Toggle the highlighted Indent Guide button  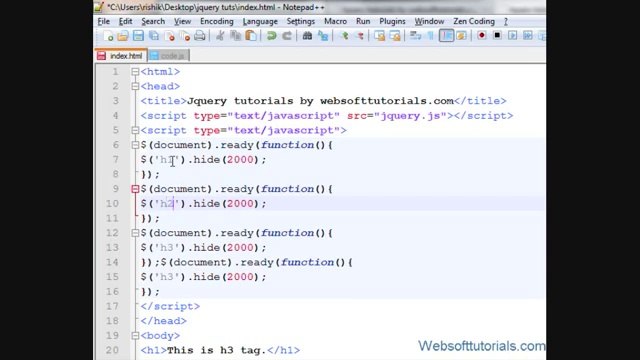tap(446, 36)
